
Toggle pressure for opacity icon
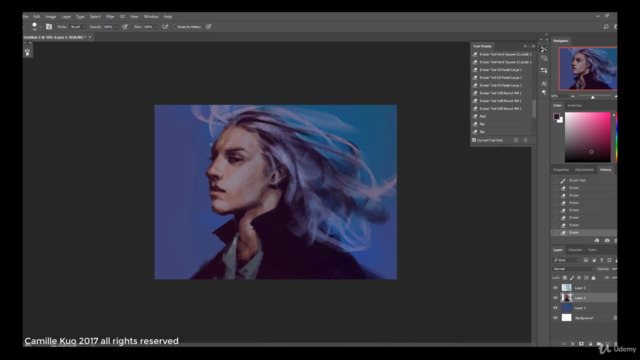pyautogui.click(x=125, y=27)
